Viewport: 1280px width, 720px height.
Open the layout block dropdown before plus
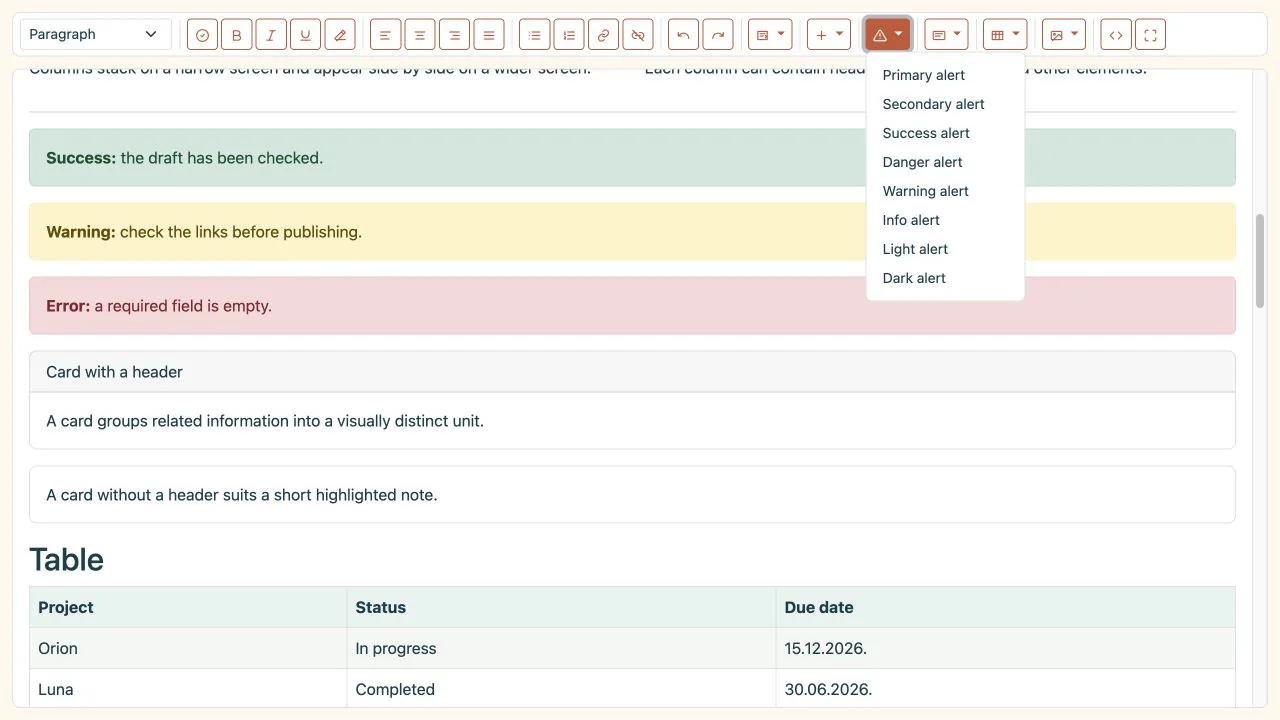point(770,35)
